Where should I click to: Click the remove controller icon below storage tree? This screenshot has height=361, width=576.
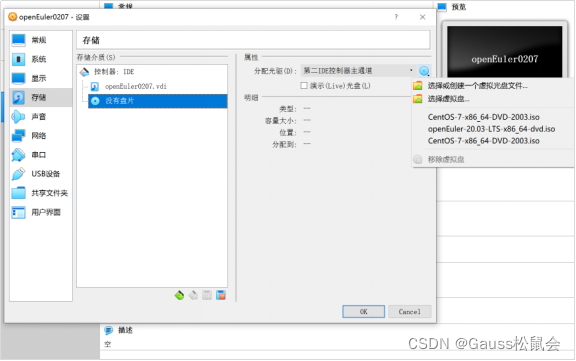click(x=193, y=295)
